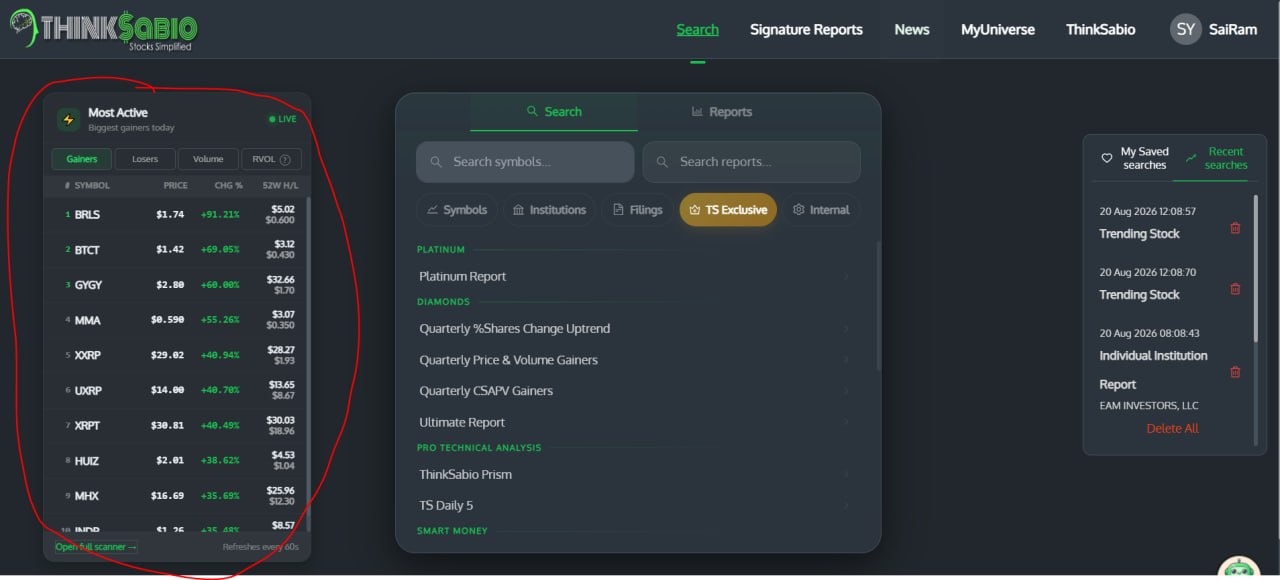Go to News in top navigation
This screenshot has width=1280, height=580.
tap(912, 30)
